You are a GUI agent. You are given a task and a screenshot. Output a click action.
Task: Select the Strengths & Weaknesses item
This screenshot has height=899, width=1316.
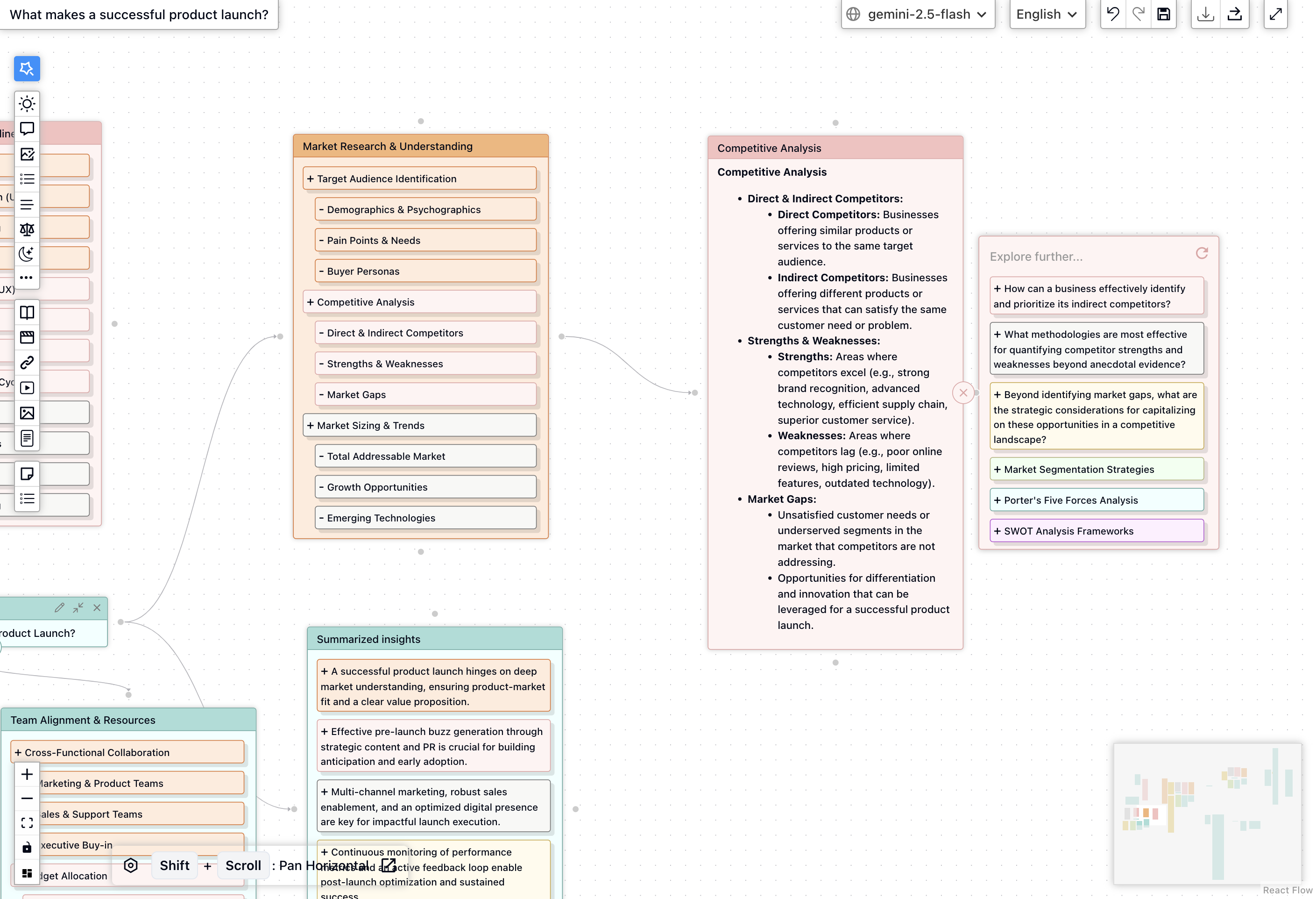tap(425, 364)
